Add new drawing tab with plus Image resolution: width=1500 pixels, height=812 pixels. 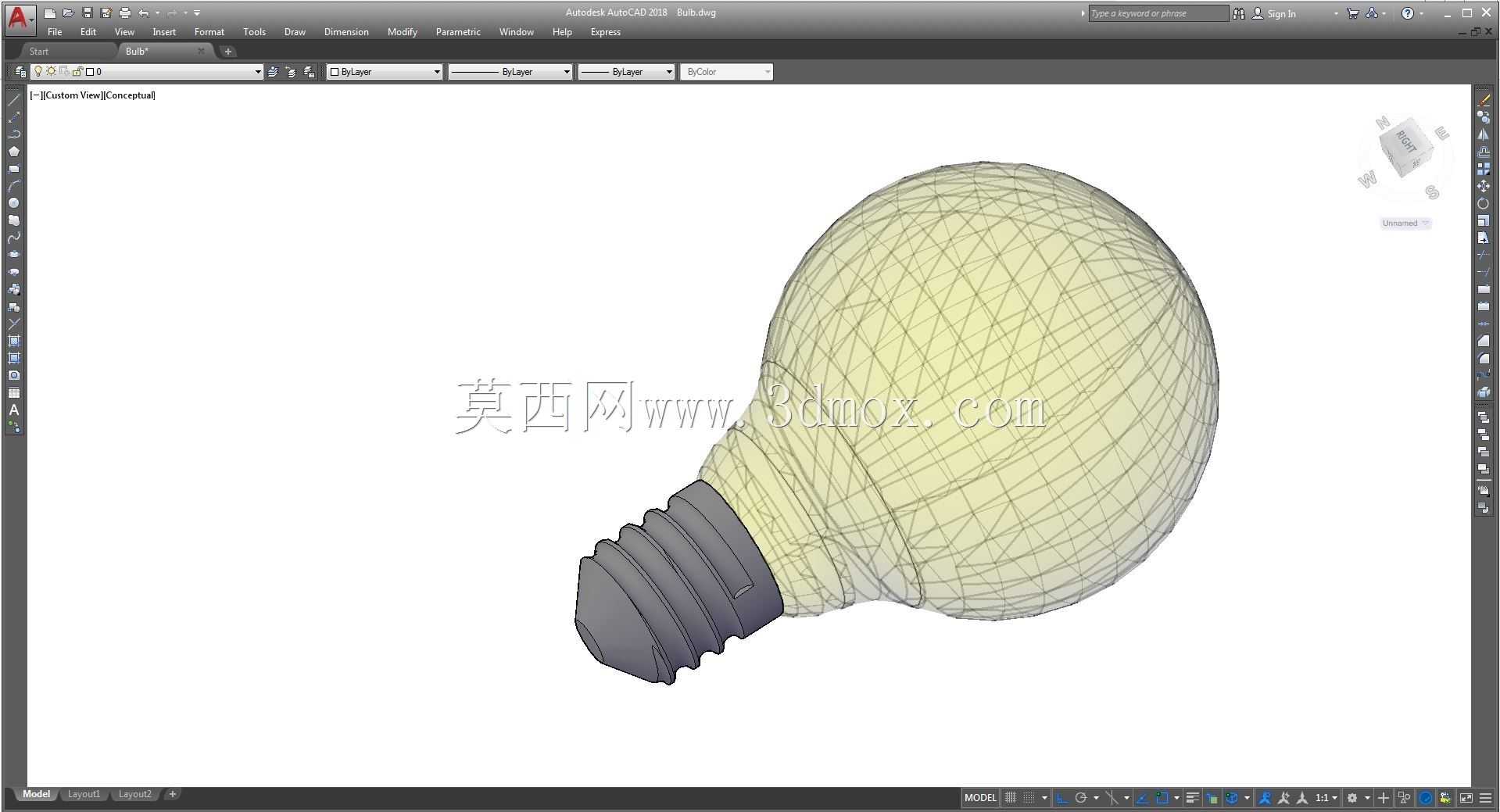pyautogui.click(x=228, y=52)
